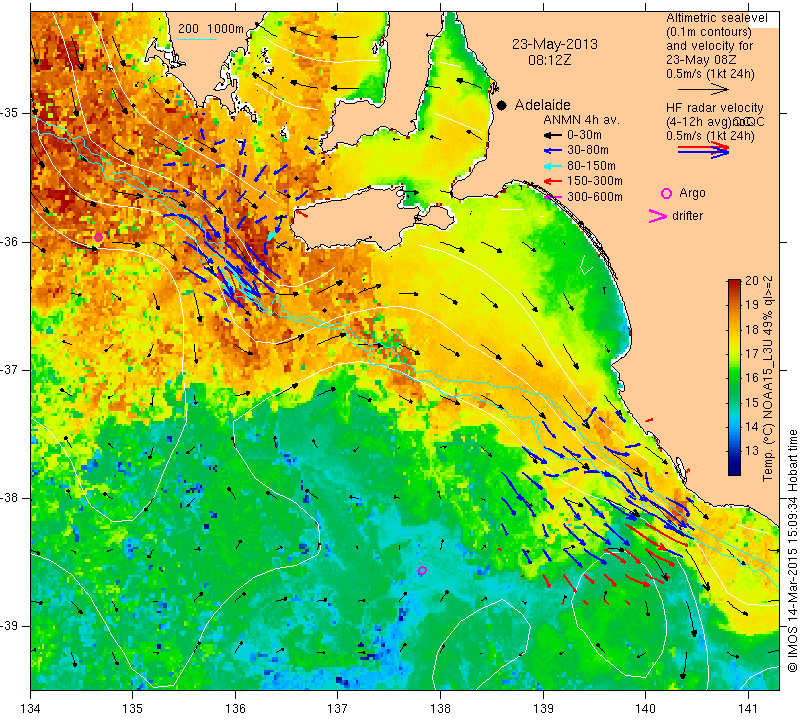800x720 pixels.
Task: Click the 'Argo' legend label
Action: click(692, 193)
